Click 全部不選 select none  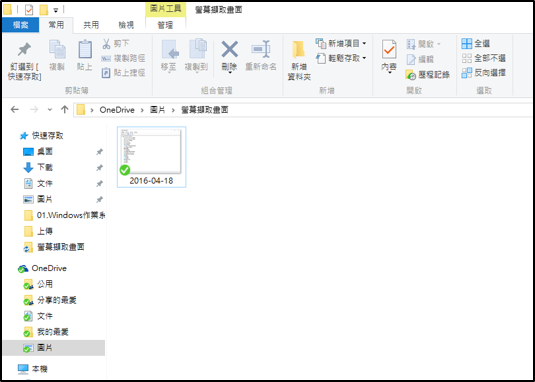tap(483, 58)
